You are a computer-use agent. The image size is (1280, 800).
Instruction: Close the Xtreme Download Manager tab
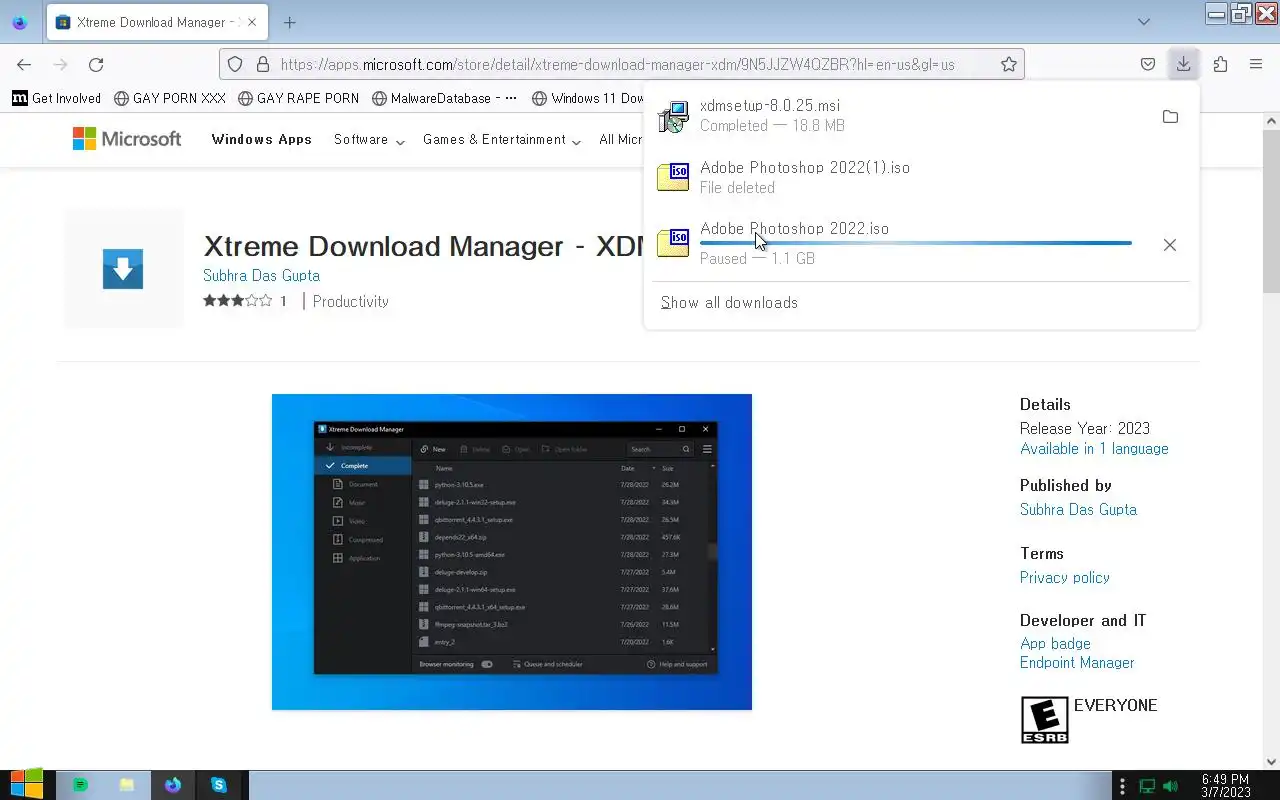click(252, 22)
